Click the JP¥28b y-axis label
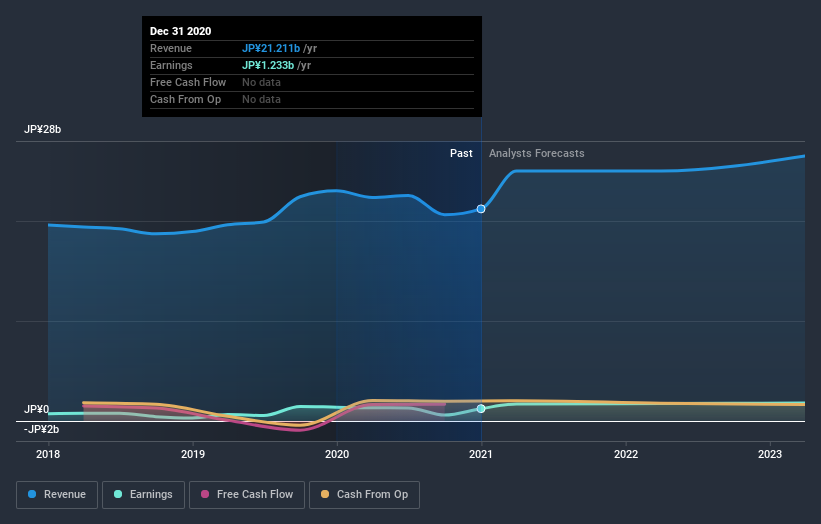Viewport: 821px width, 524px height. [42, 129]
